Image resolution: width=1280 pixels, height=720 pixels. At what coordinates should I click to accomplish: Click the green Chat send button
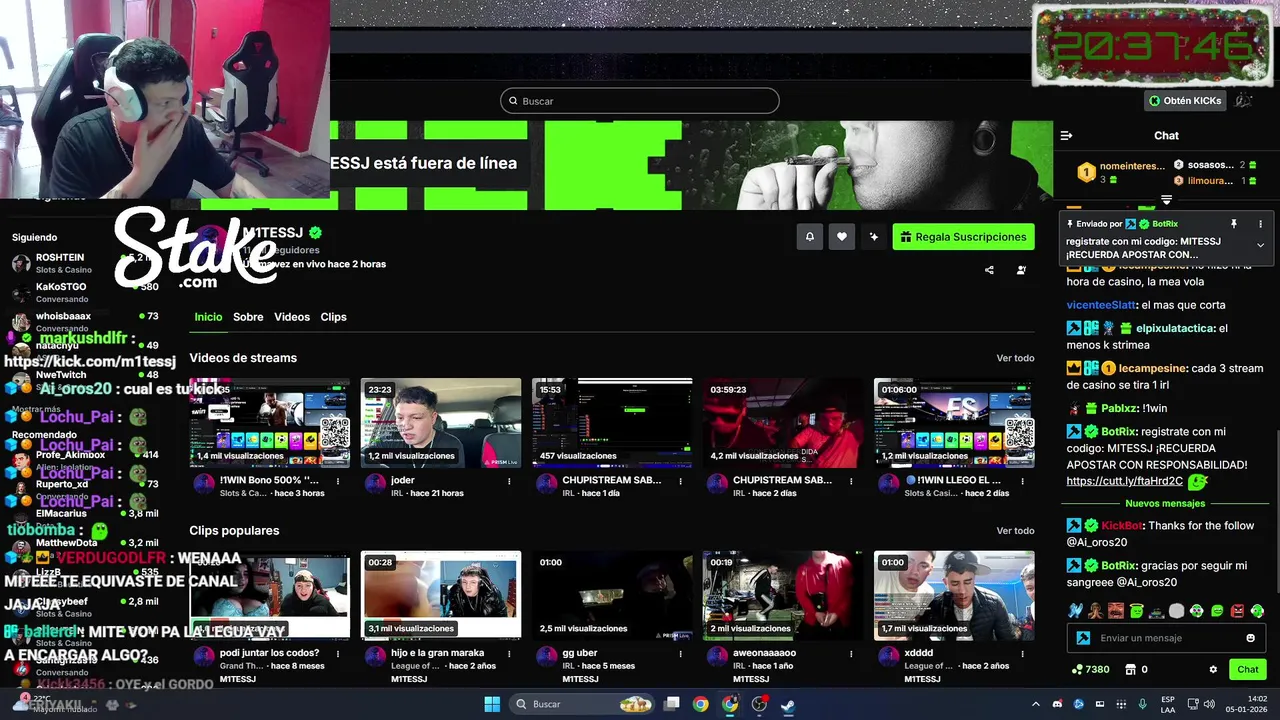(x=1248, y=670)
